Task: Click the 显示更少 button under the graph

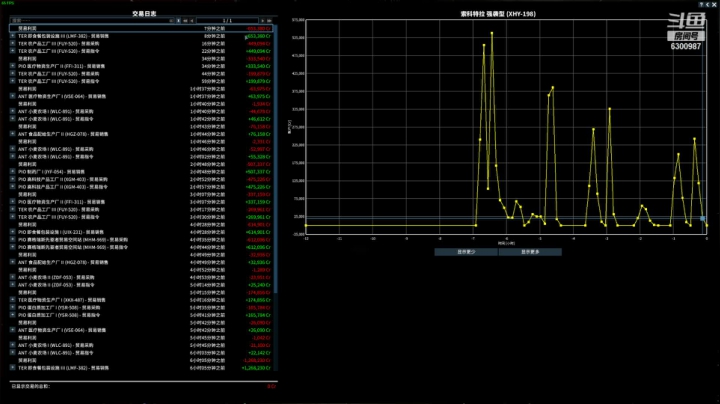Action: [x=466, y=252]
